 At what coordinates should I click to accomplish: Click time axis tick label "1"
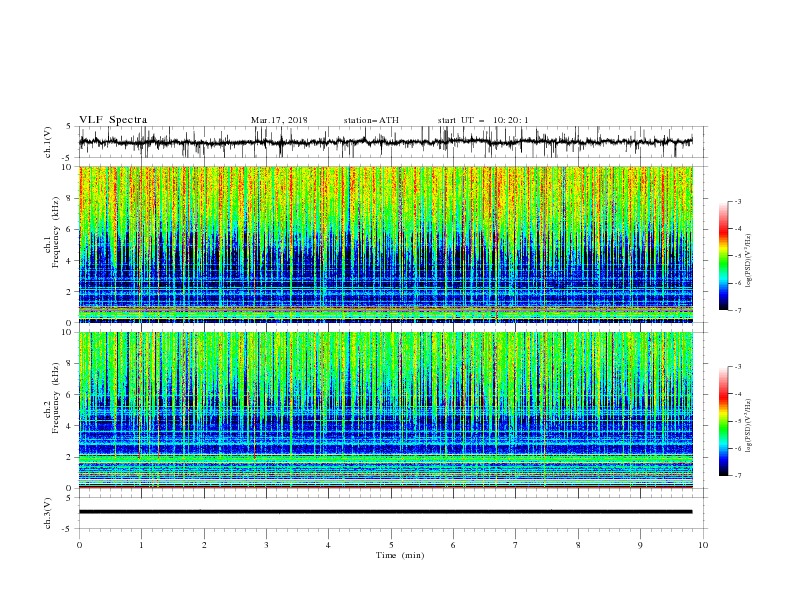point(141,545)
